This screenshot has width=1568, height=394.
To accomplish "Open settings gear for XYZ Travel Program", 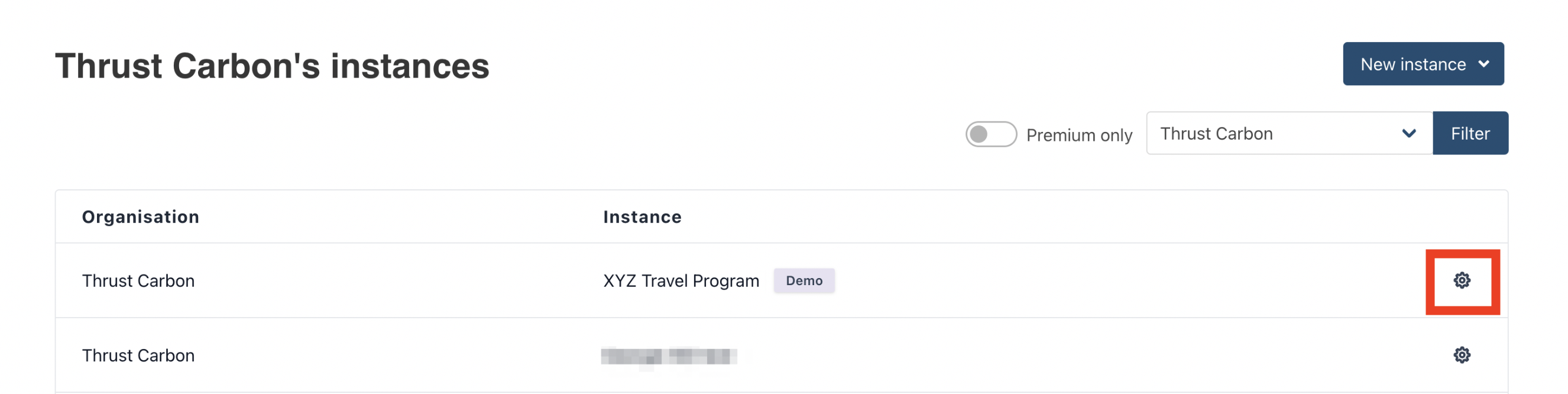I will click(x=1462, y=281).
